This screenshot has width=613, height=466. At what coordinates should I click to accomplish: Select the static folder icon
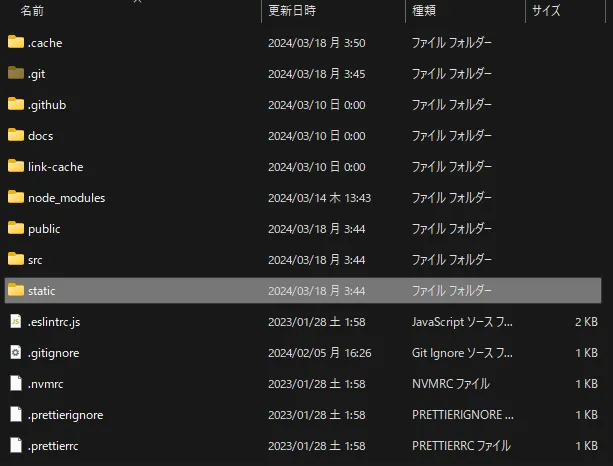(x=15, y=290)
